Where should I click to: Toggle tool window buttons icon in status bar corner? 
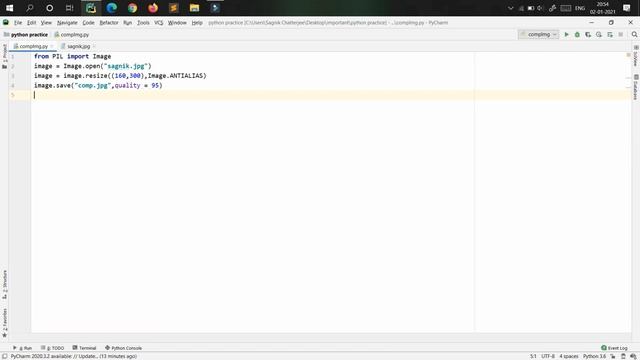click(4, 356)
